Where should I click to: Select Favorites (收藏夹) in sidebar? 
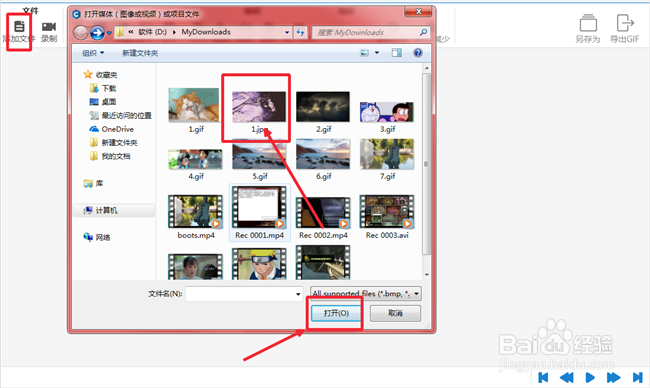coord(101,75)
